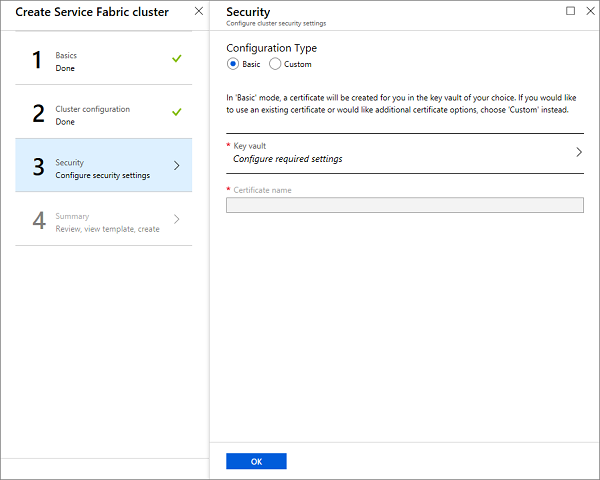
Task: Click the Certificate name input field
Action: pos(404,205)
